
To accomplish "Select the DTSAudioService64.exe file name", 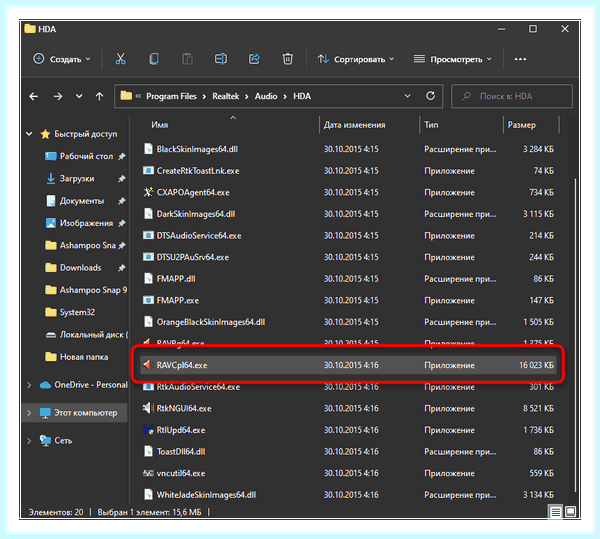I will coord(199,235).
